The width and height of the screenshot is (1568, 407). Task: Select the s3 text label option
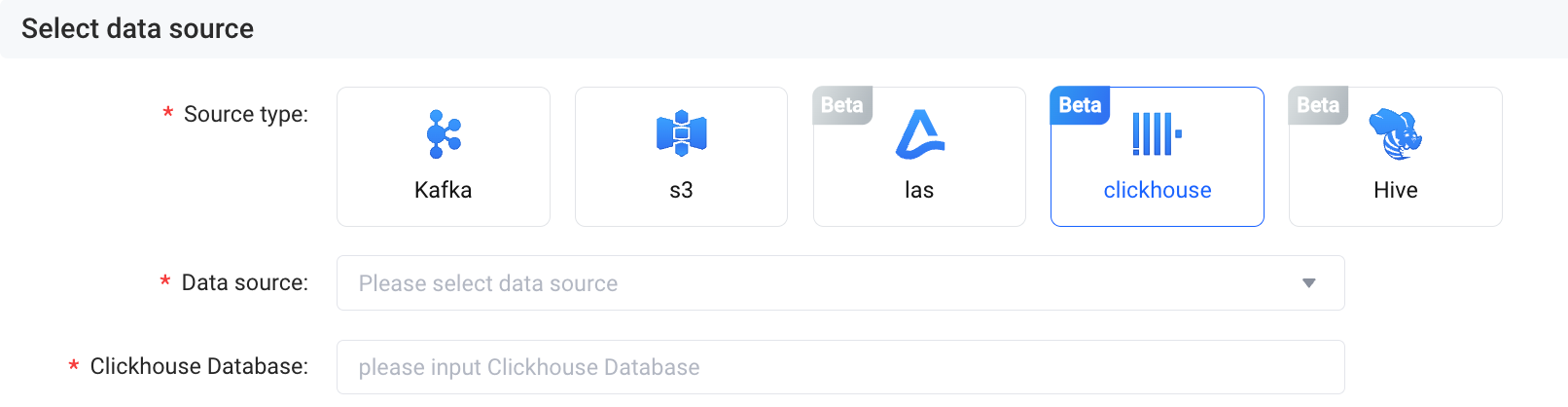tap(681, 190)
